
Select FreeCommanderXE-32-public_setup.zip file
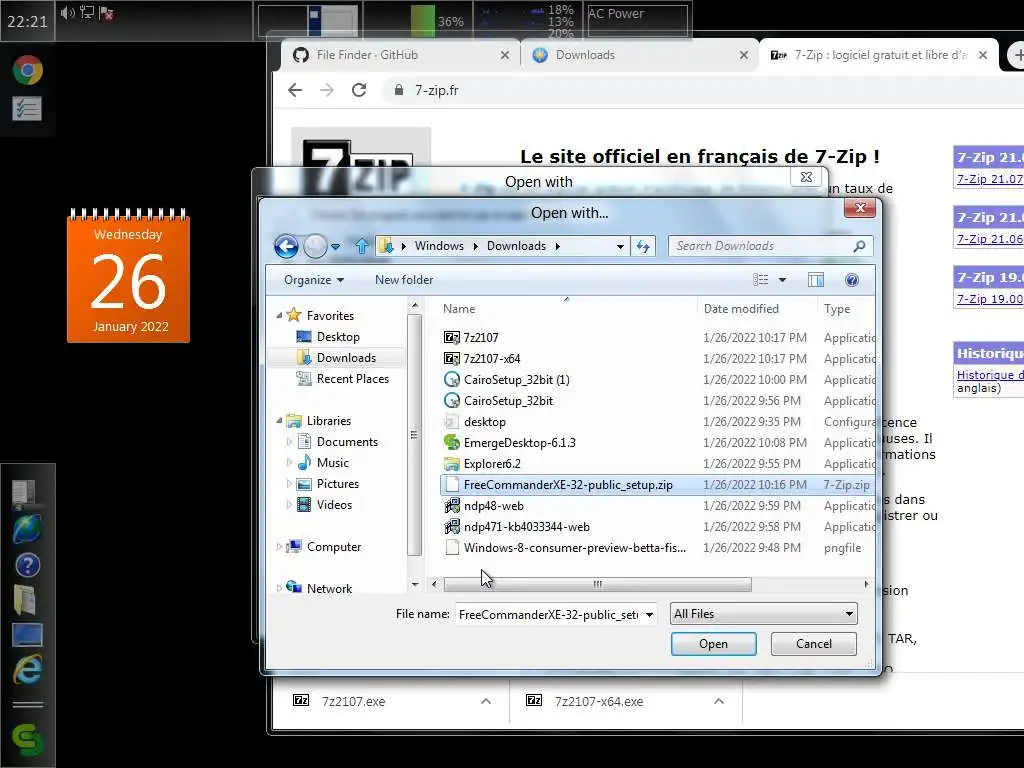568,485
